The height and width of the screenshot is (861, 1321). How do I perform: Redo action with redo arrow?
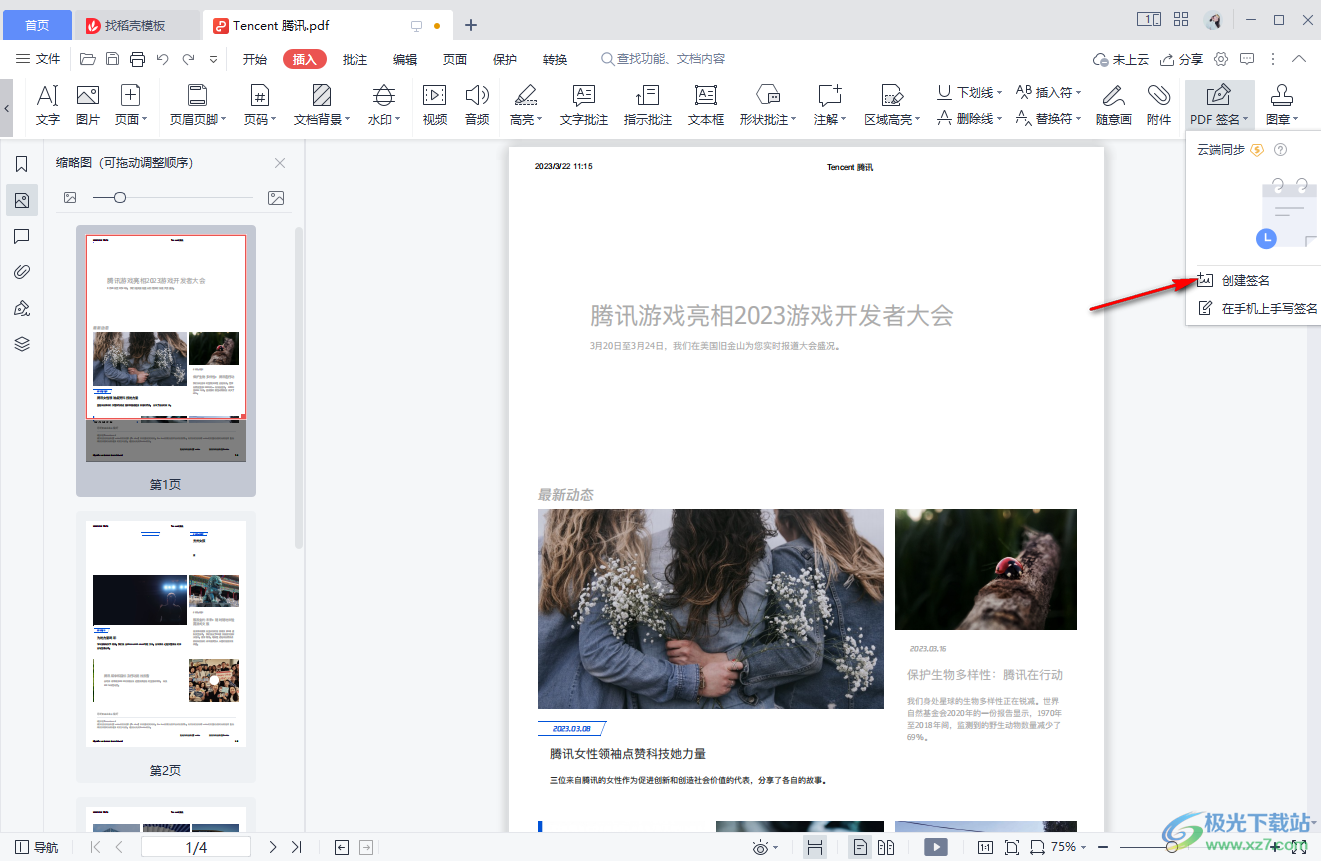(x=188, y=59)
